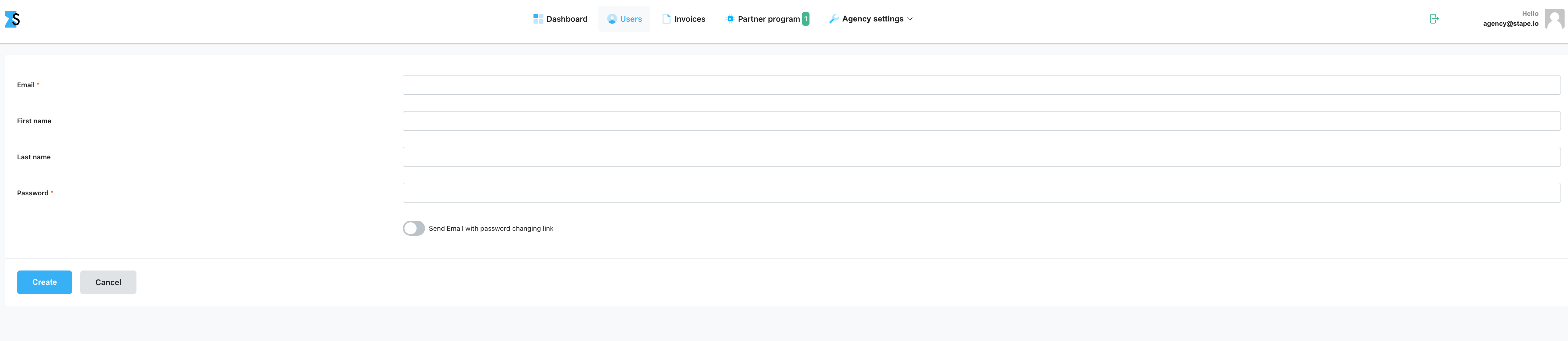Click the Password field label
This screenshot has width=1568, height=341.
click(x=33, y=193)
